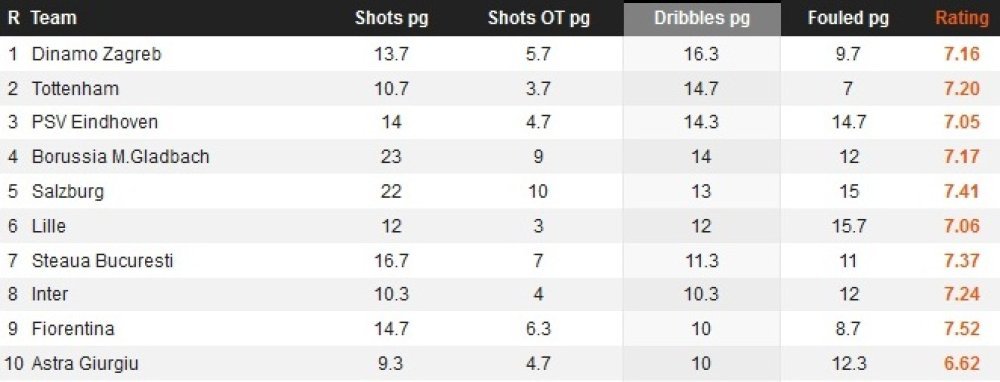Screen dimensions: 1000x382
Task: Sort by Fouled pg column header
Action: [x=848, y=18]
